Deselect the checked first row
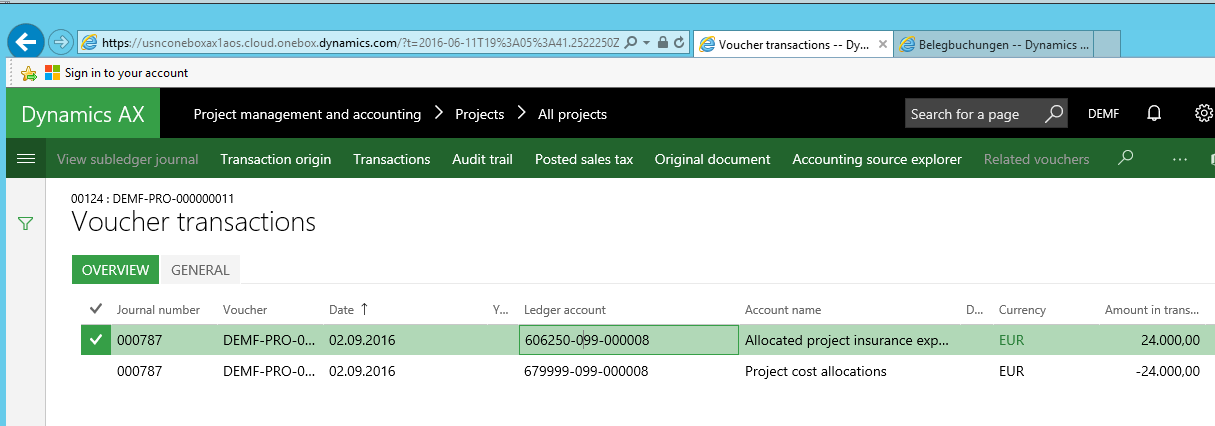The height and width of the screenshot is (426, 1215). point(96,340)
